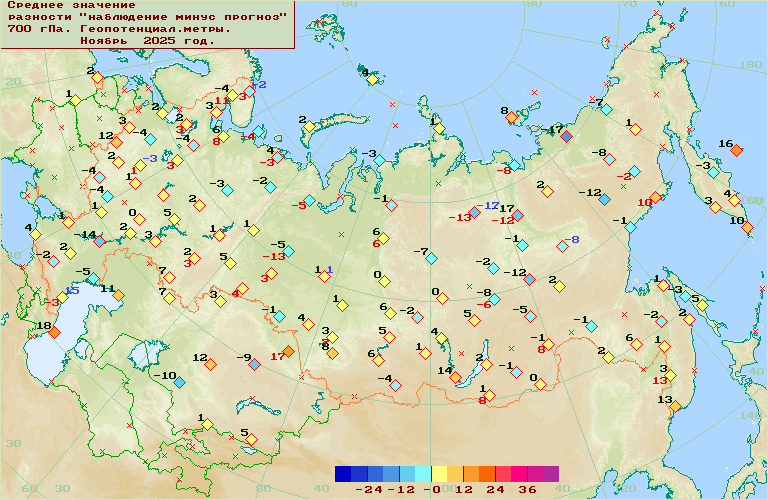Image resolution: width=768 pixels, height=500 pixels.
Task: Select the diamond marker with blue -8 label
Action: tap(562, 246)
